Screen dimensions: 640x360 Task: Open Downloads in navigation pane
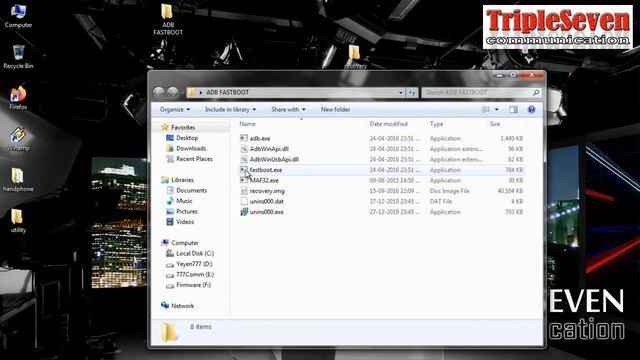(x=191, y=149)
